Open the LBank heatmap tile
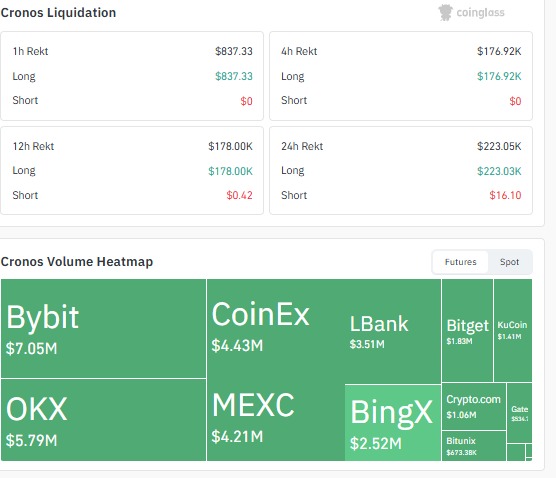This screenshot has width=556, height=478. point(393,331)
